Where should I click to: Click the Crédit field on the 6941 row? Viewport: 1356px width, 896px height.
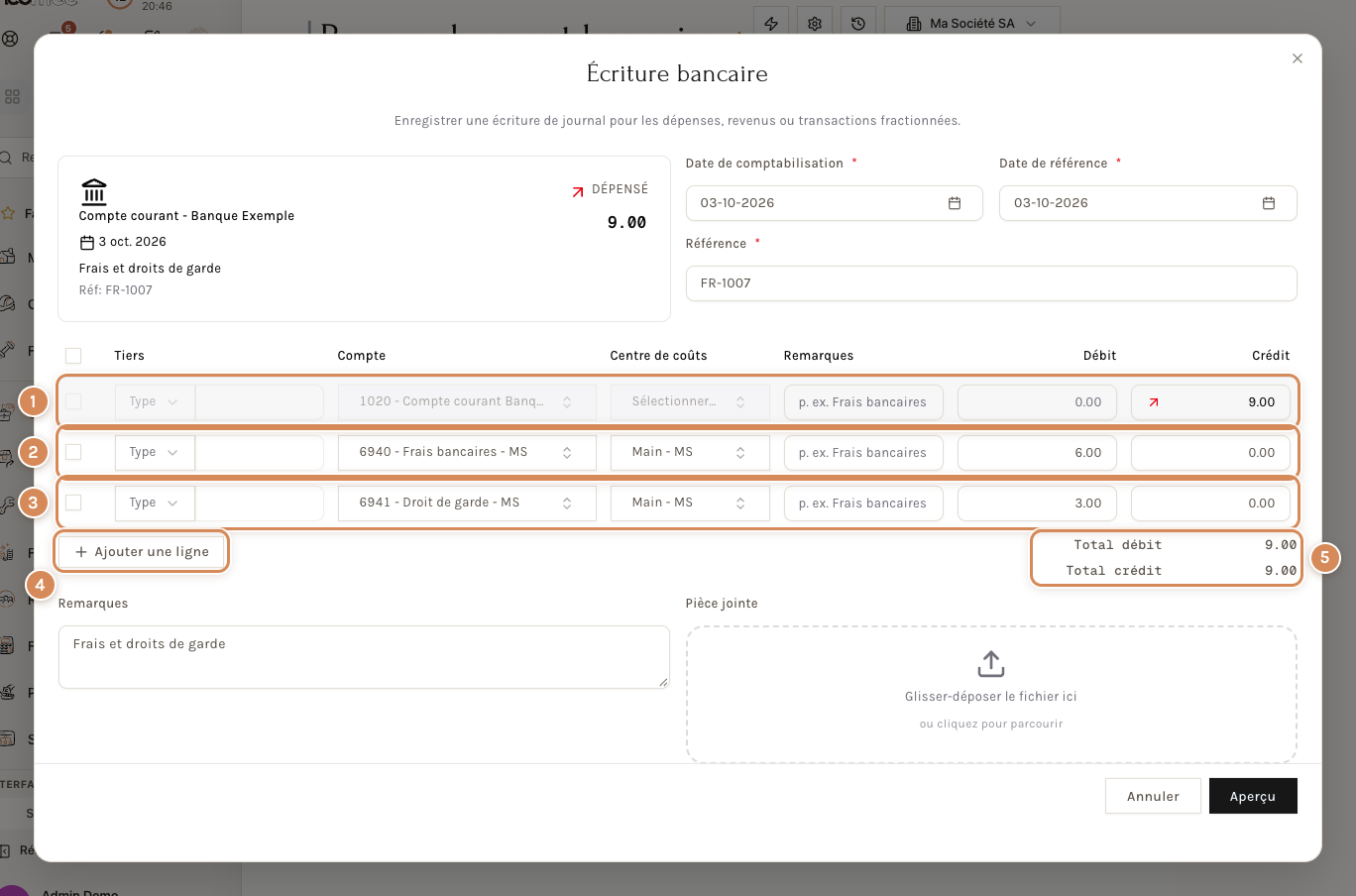pos(1210,504)
